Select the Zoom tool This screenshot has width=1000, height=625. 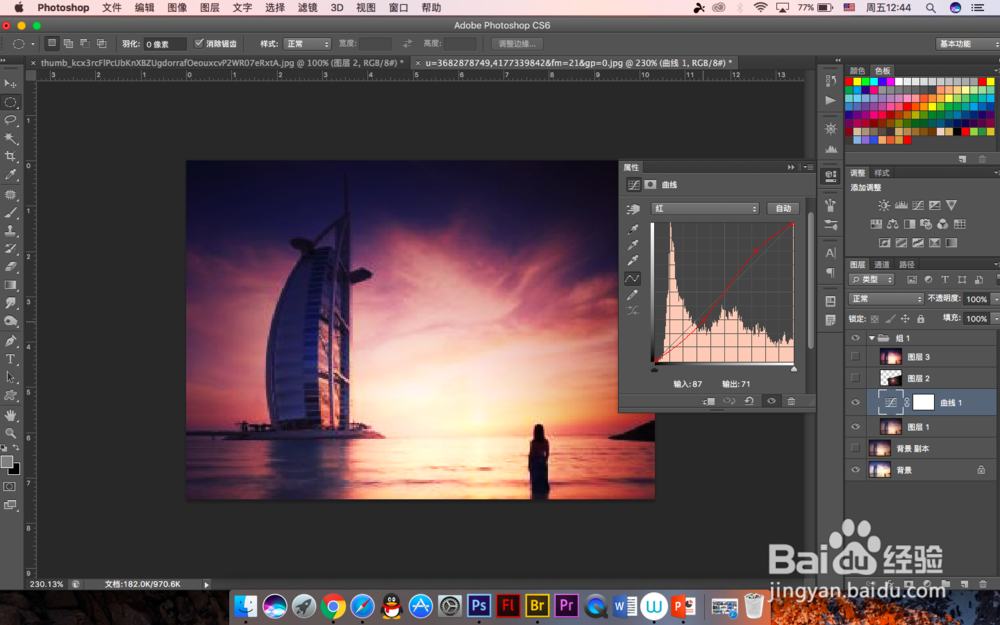click(10, 433)
